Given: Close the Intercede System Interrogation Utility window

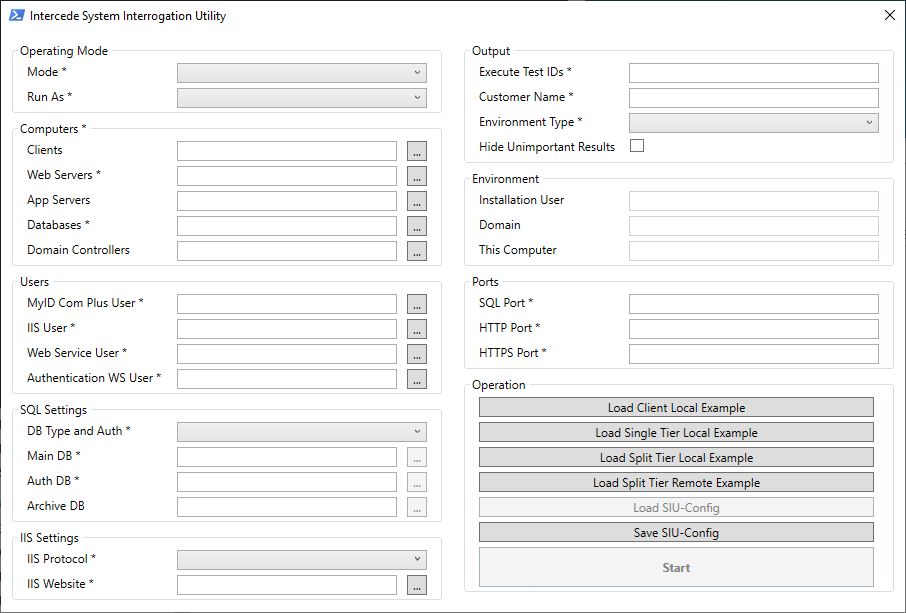Looking at the screenshot, I should pyautogui.click(x=890, y=16).
